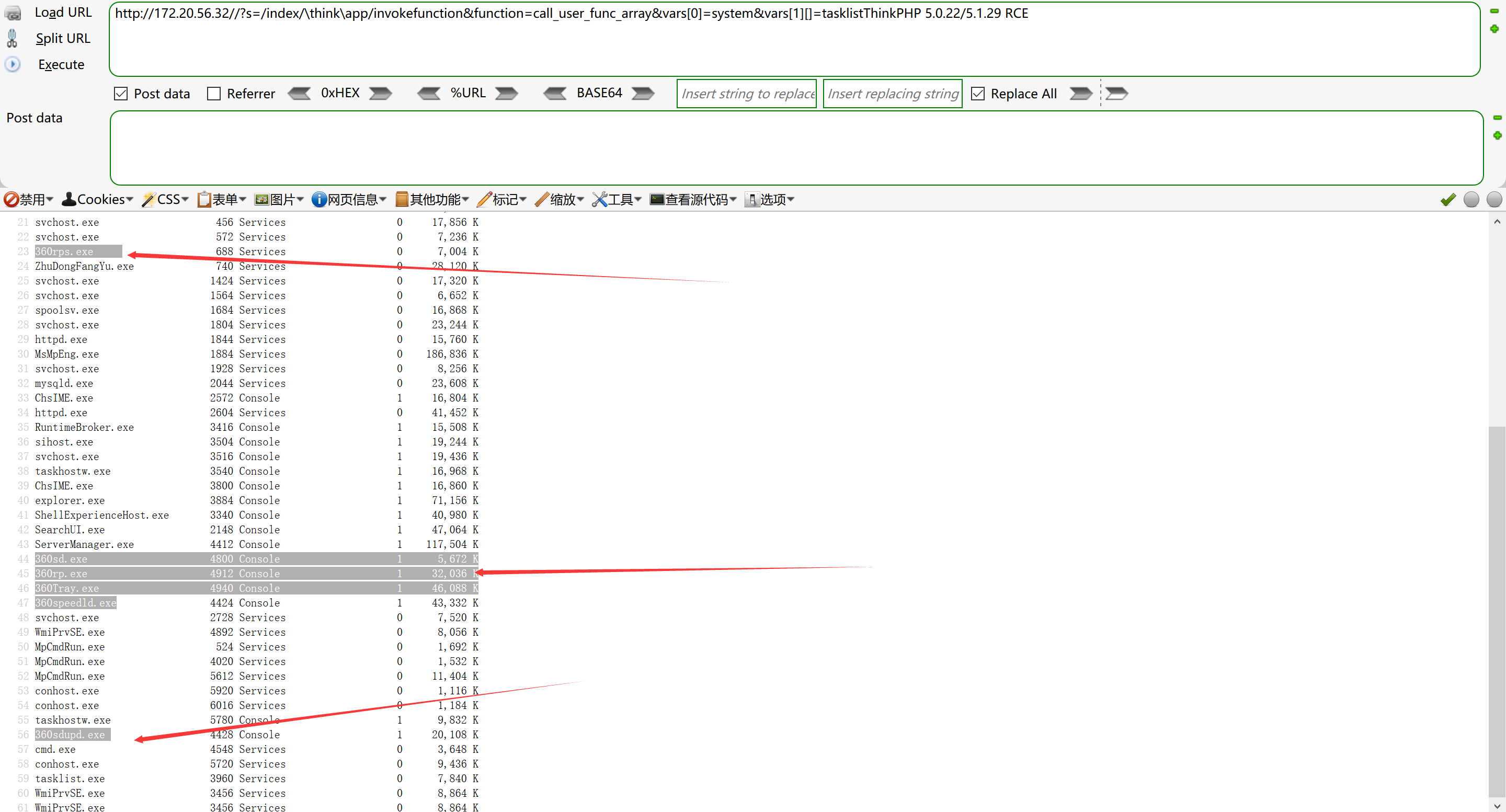Screen dimensions: 1506x812
Task: Click the Load URL icon
Action: (x=12, y=12)
